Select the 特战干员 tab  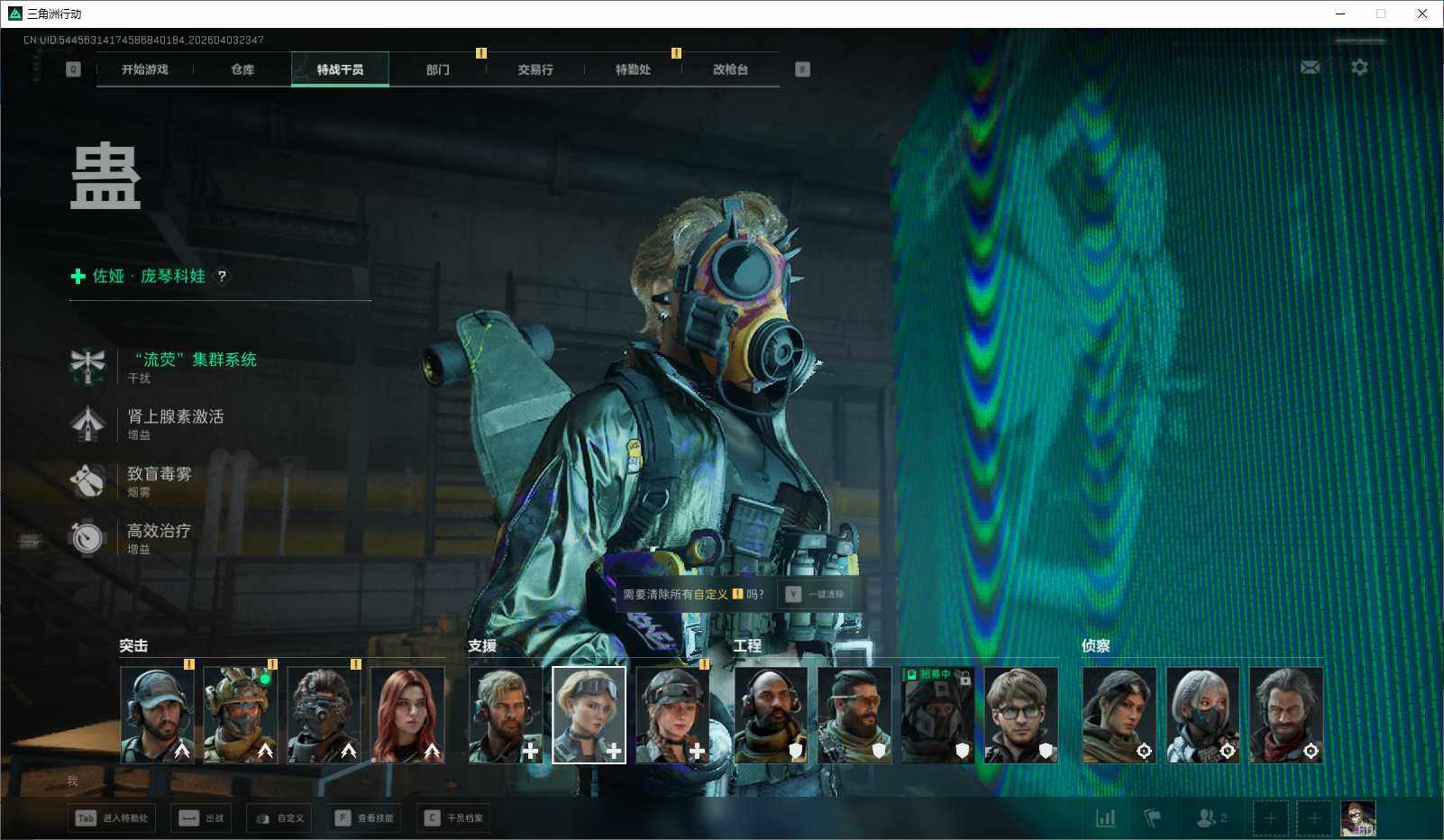[340, 69]
